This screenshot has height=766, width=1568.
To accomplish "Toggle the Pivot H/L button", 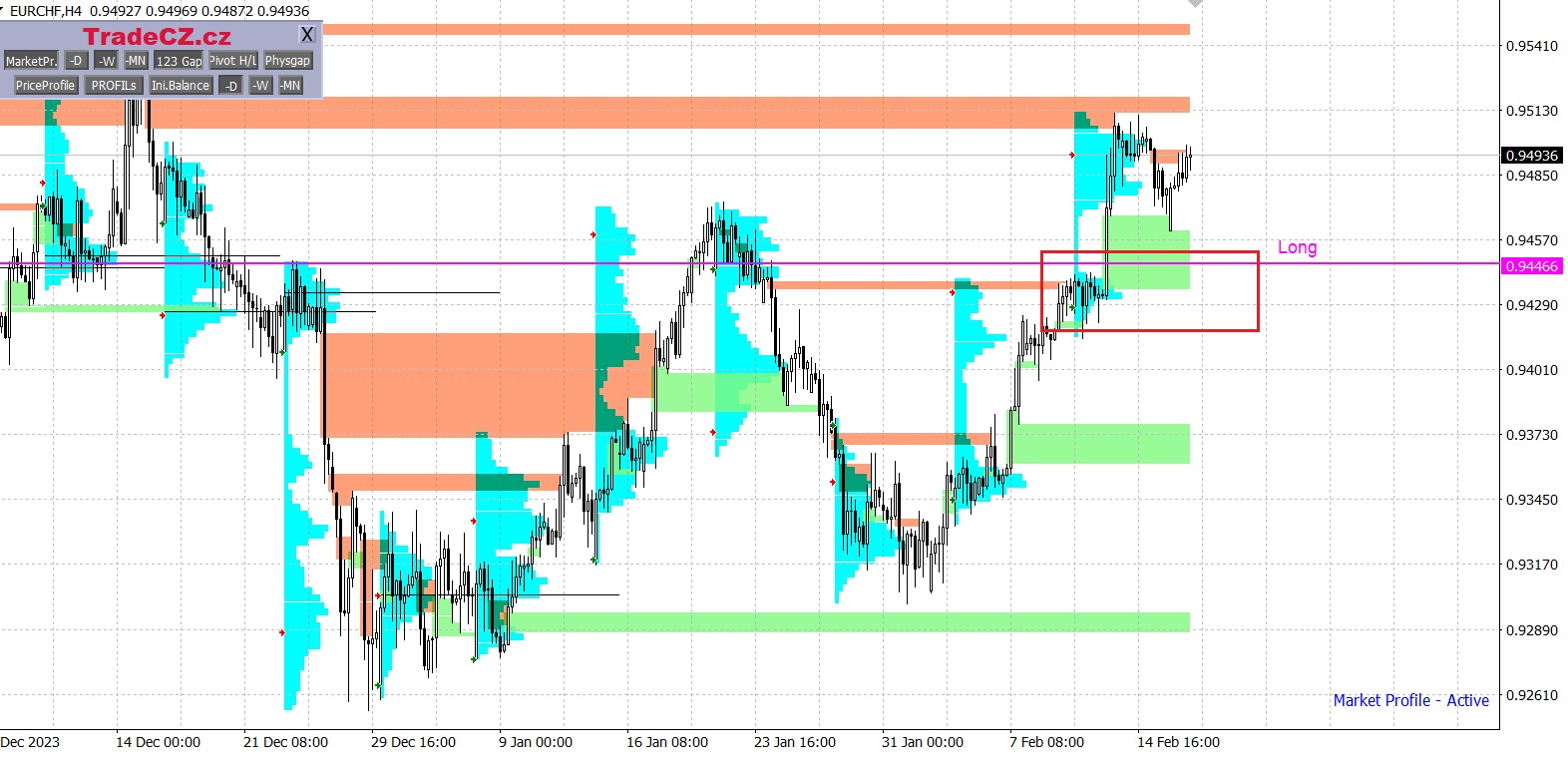I will point(233,61).
